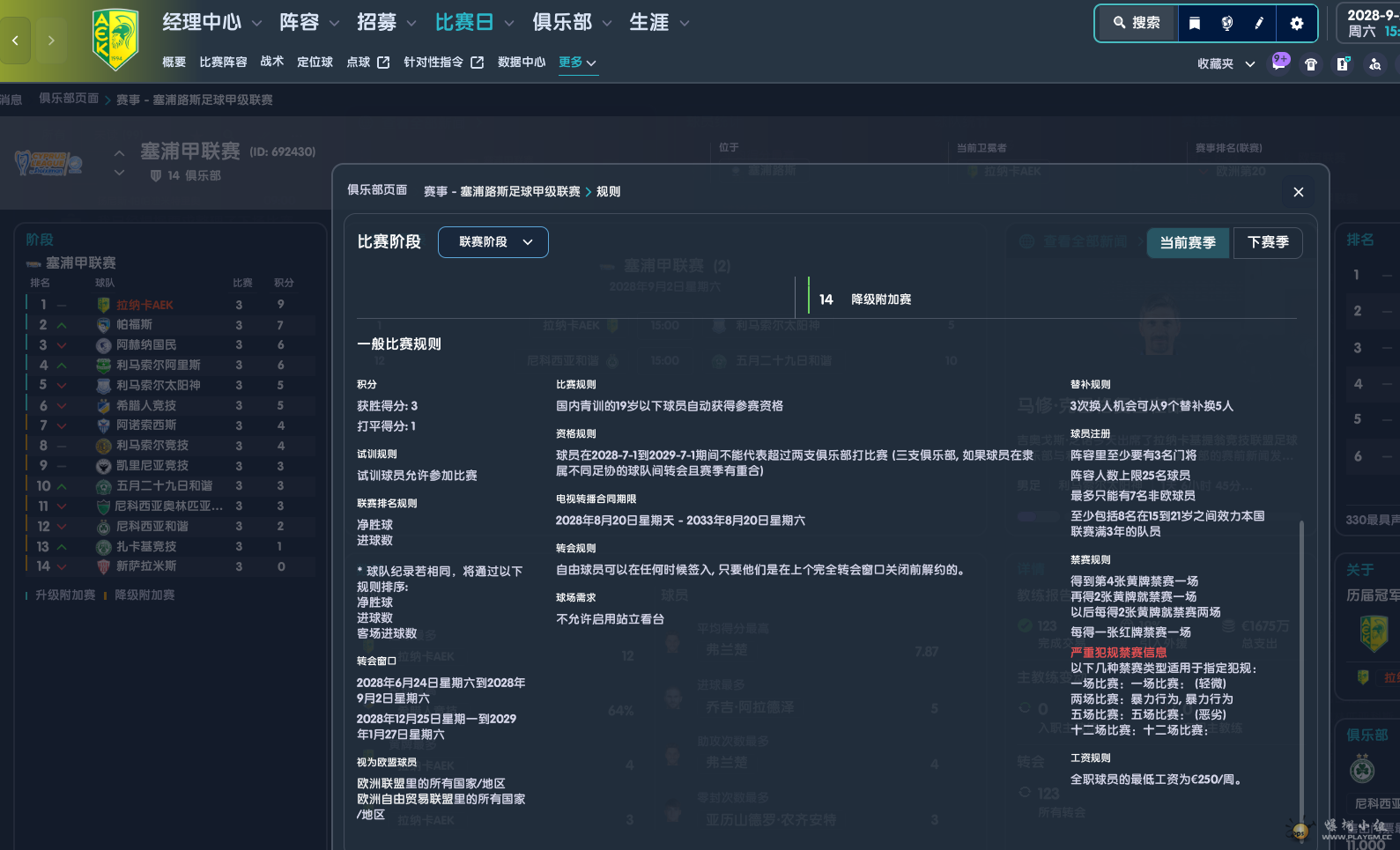This screenshot has height=850, width=1400.
Task: Switch to the 战术 tab
Action: coord(272,62)
